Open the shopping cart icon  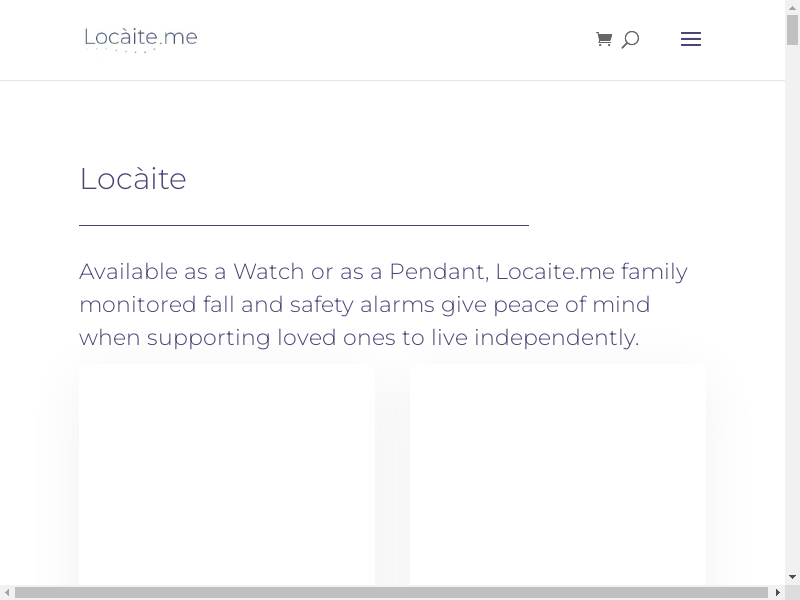pyautogui.click(x=604, y=39)
